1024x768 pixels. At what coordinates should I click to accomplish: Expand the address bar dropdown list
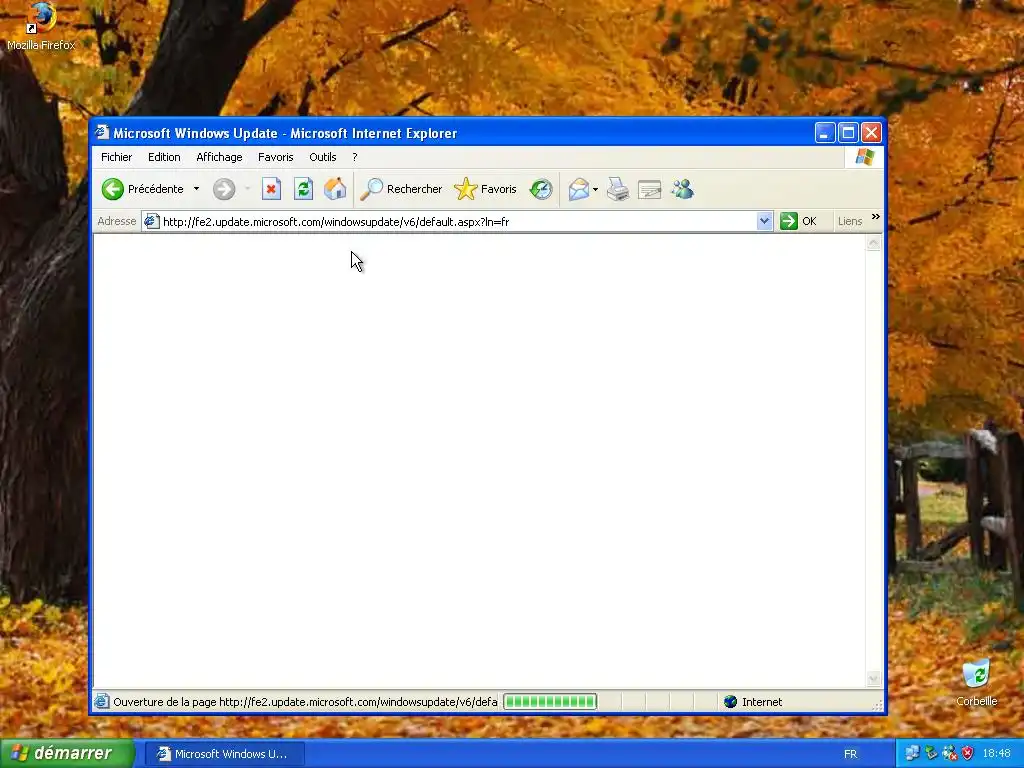coord(764,221)
